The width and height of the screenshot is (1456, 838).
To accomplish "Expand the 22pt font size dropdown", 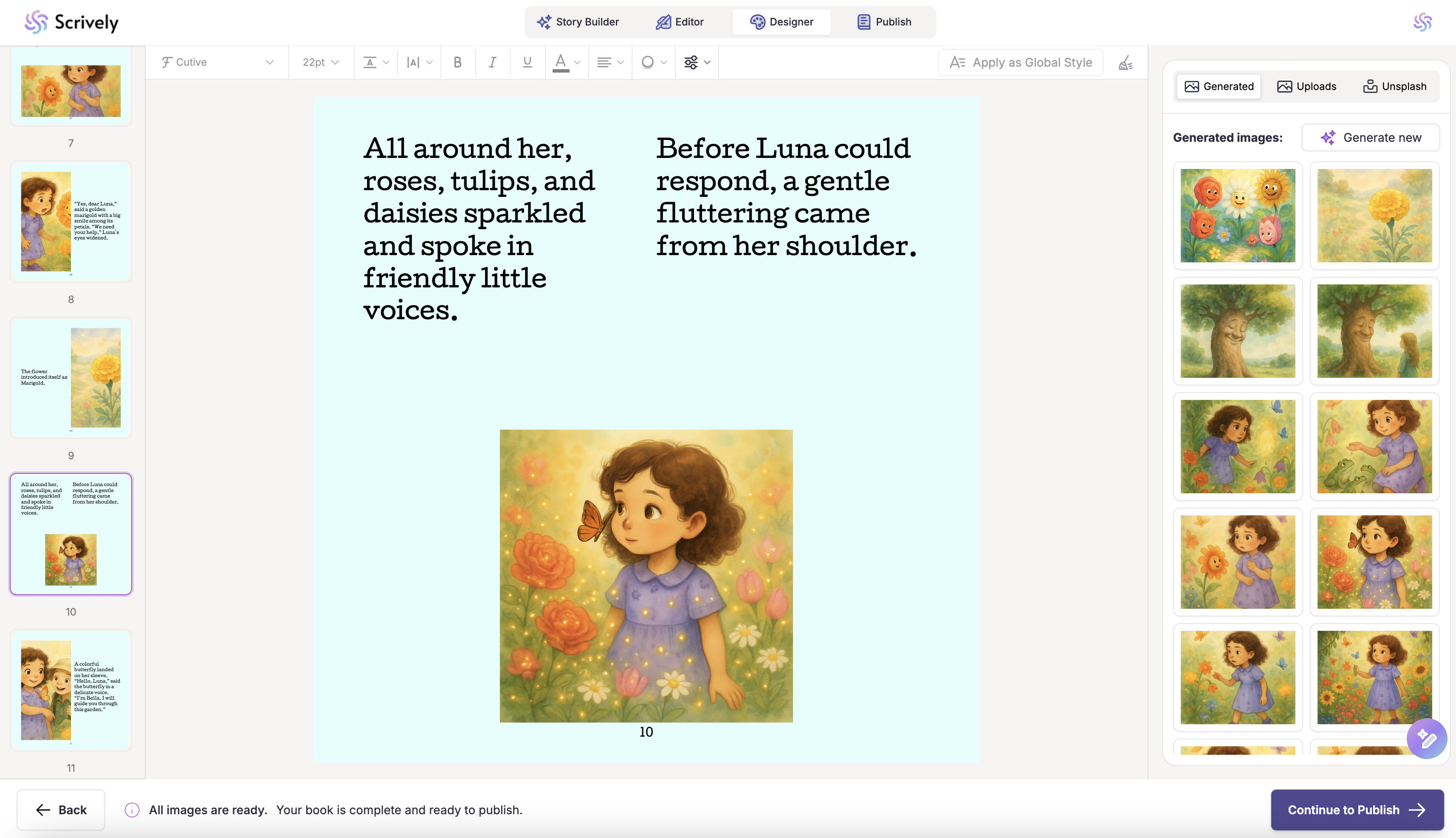I will [321, 62].
